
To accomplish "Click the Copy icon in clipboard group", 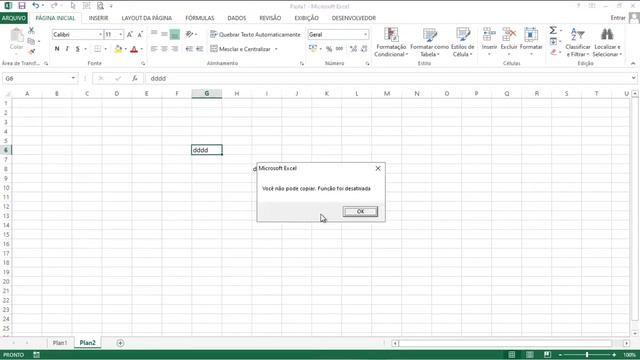I will pyautogui.click(x=31, y=41).
